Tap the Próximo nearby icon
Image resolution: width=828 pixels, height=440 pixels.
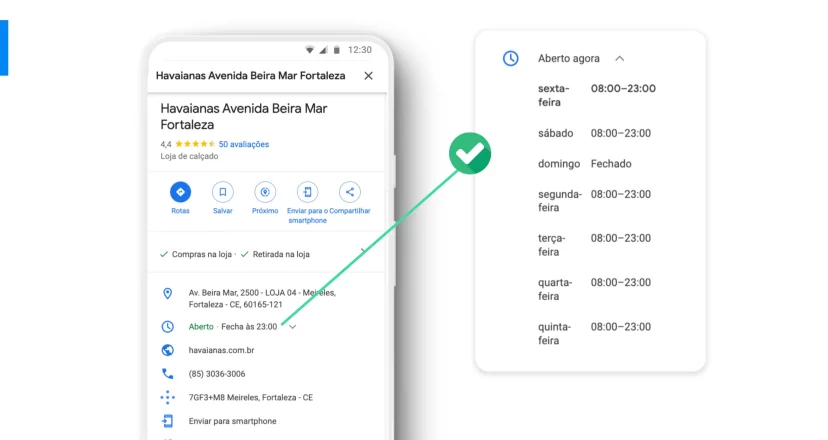click(x=265, y=192)
